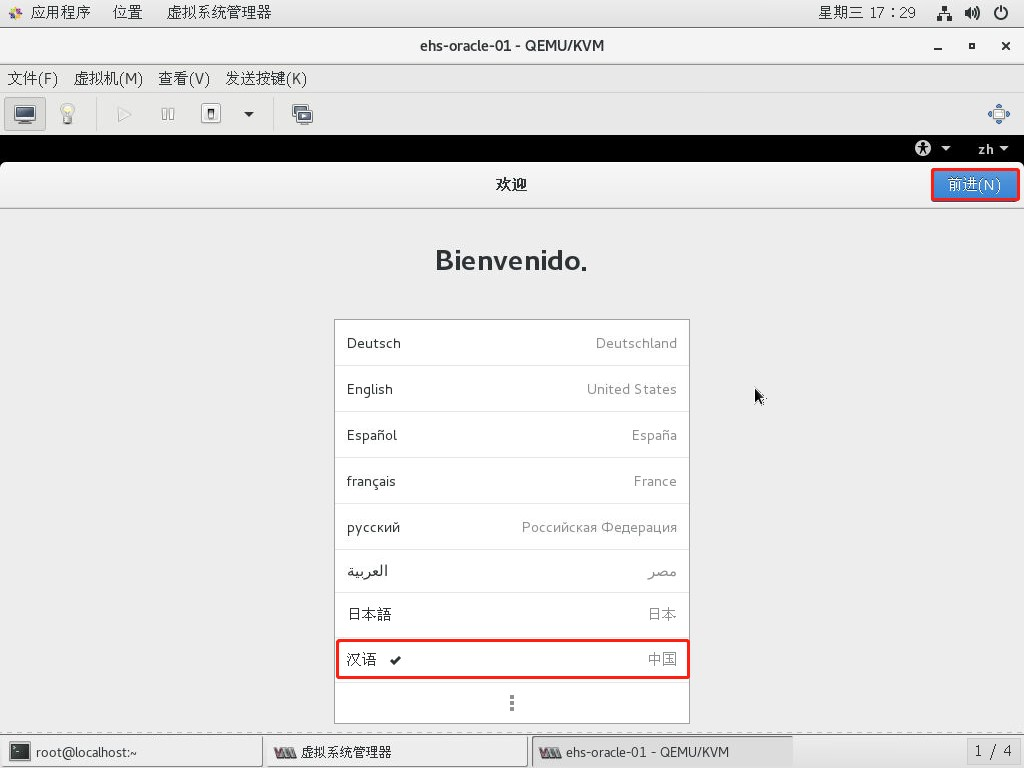Screen dimensions: 1024x768
Task: Maximize the QEMU/KVM window
Action: click(972, 46)
